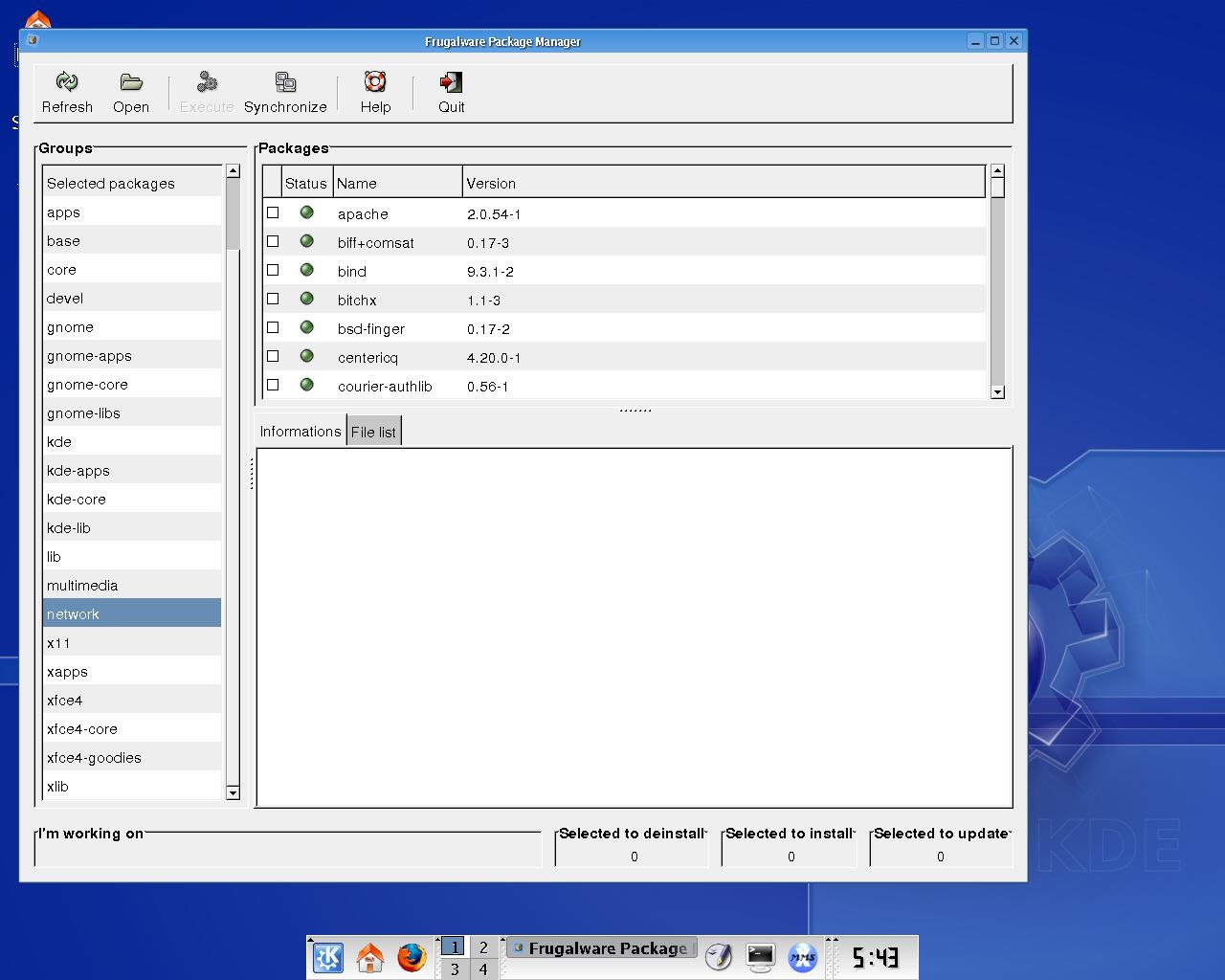The height and width of the screenshot is (980, 1225).
Task: Click the Packages list scrollbar up arrow
Action: [997, 170]
